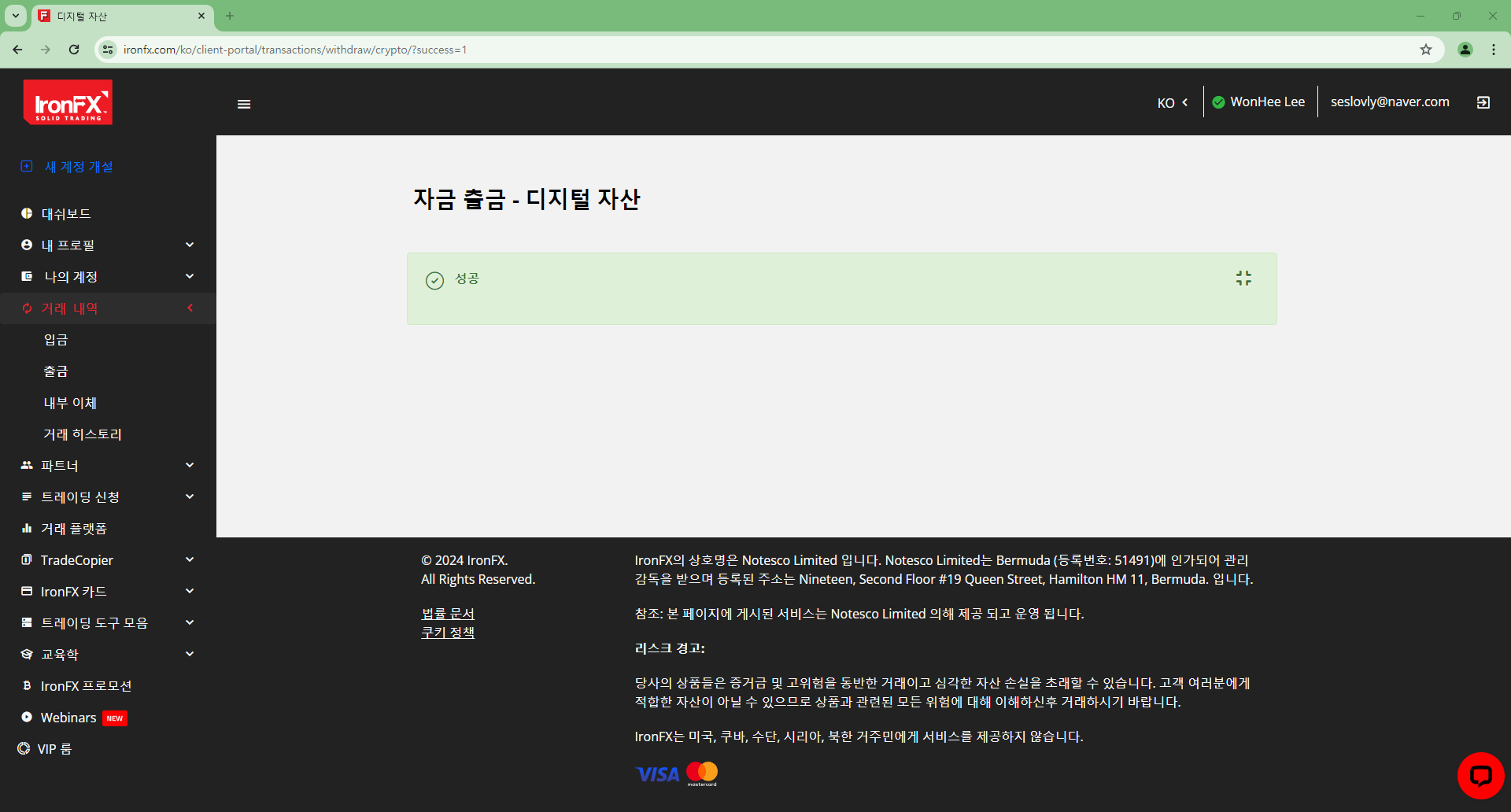Select the 대쉬보드 sidebar icon
Image resolution: width=1511 pixels, height=812 pixels.
pyautogui.click(x=26, y=213)
